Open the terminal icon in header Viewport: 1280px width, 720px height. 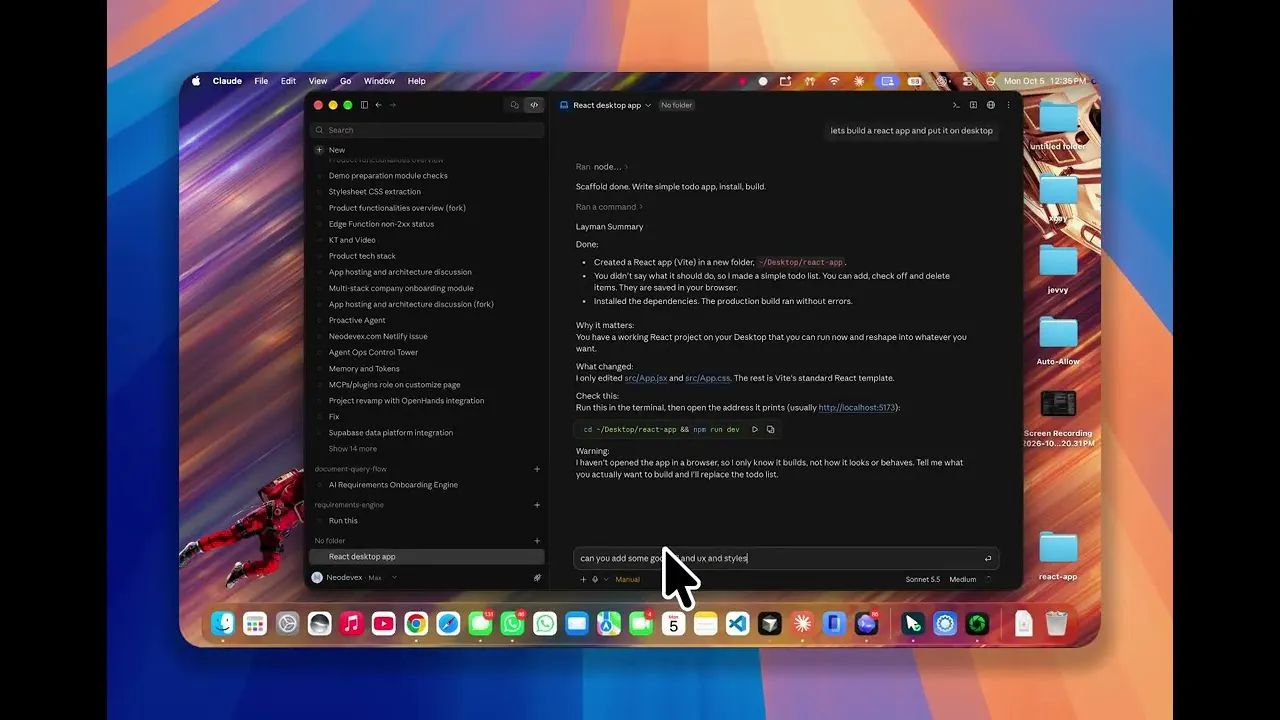tap(956, 105)
